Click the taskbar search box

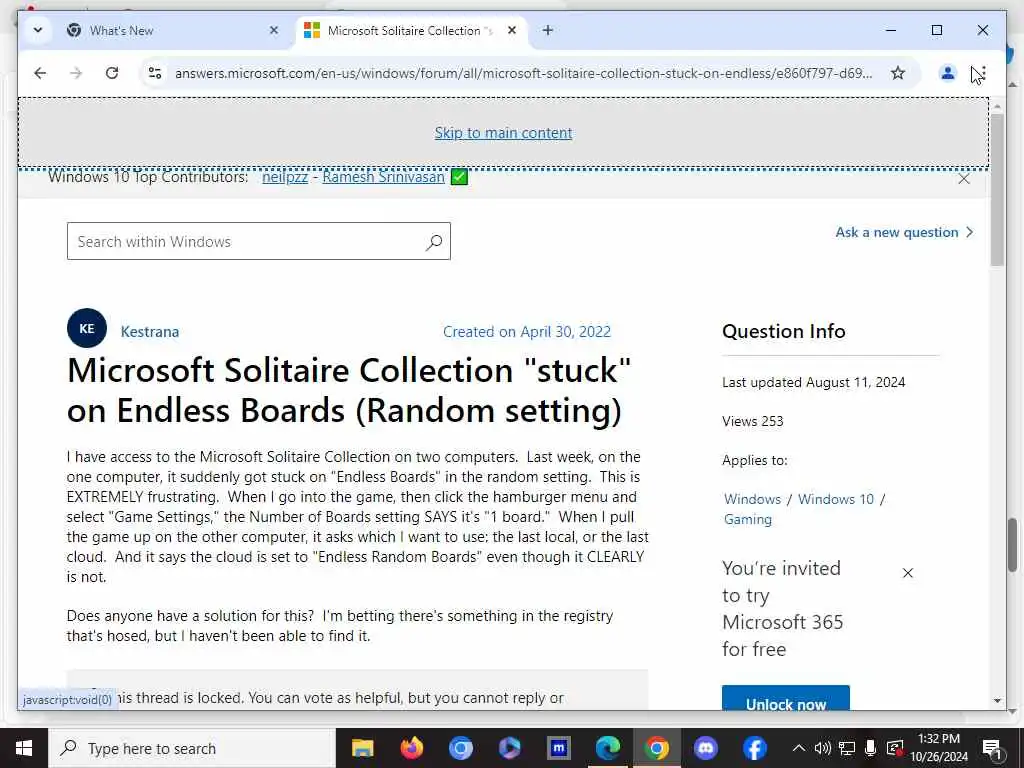point(192,748)
